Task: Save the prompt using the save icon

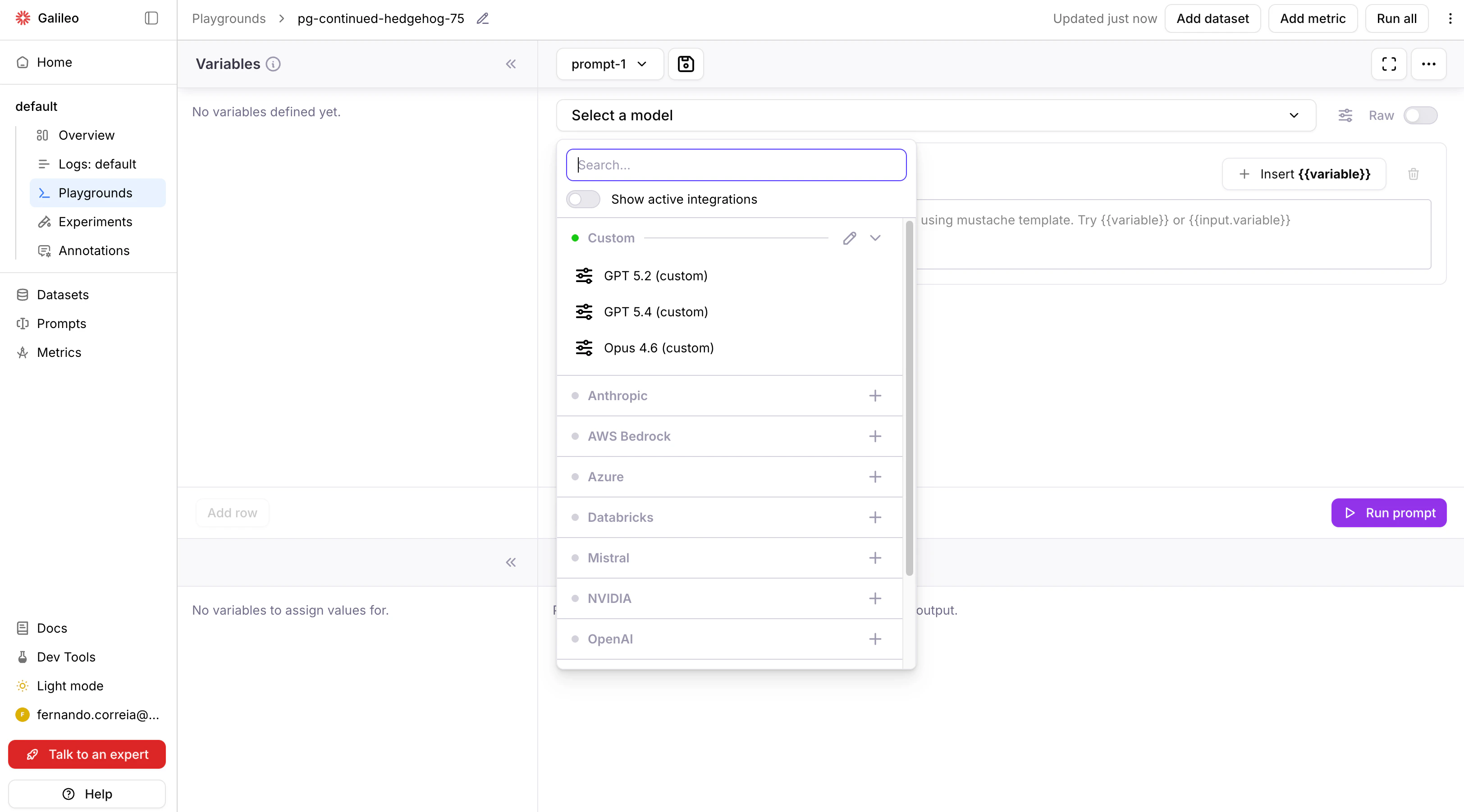Action: [686, 64]
